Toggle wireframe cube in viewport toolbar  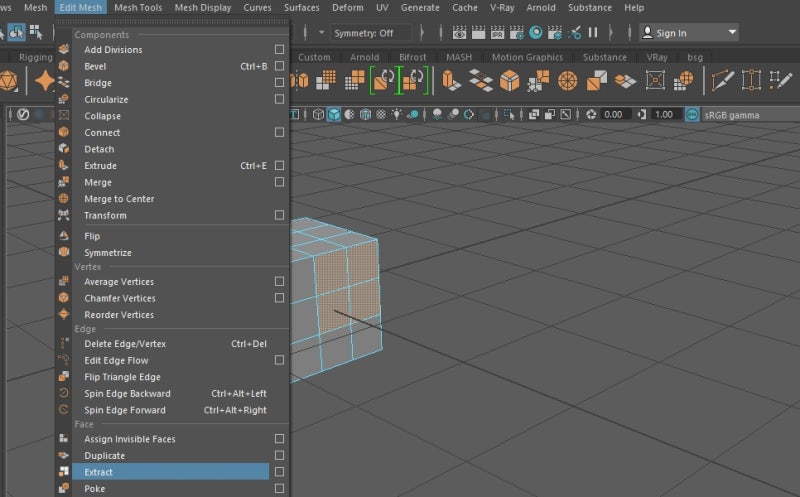point(318,114)
